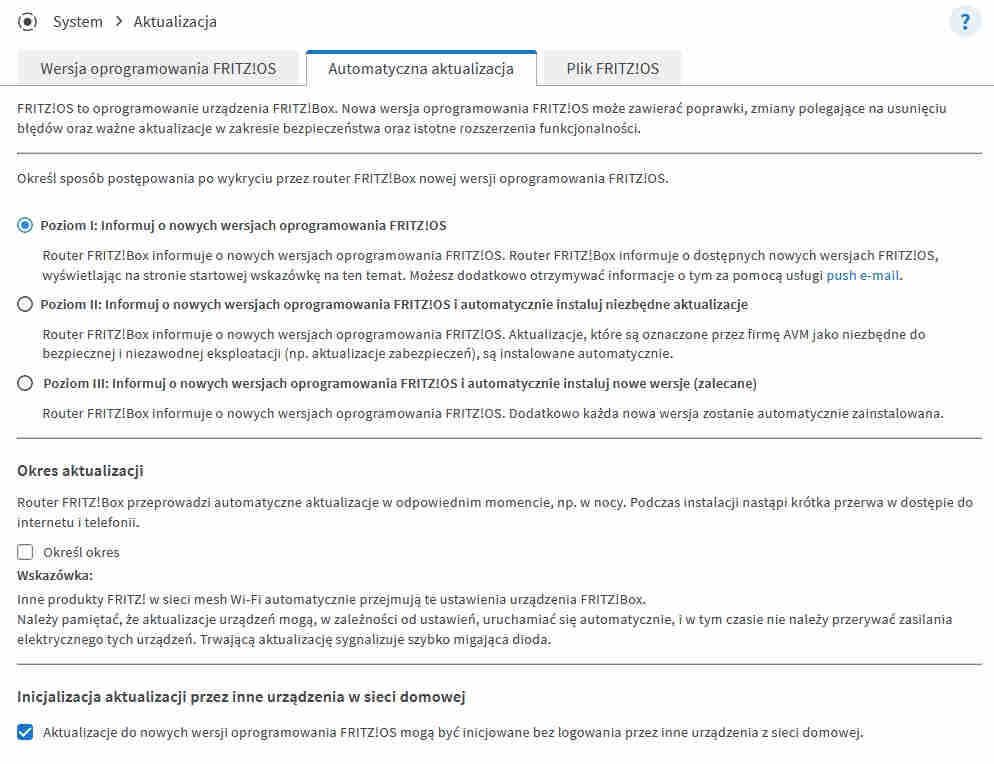
Task: Click the 'Aktualizacje do nowych wersji' label text
Action: click(x=452, y=732)
